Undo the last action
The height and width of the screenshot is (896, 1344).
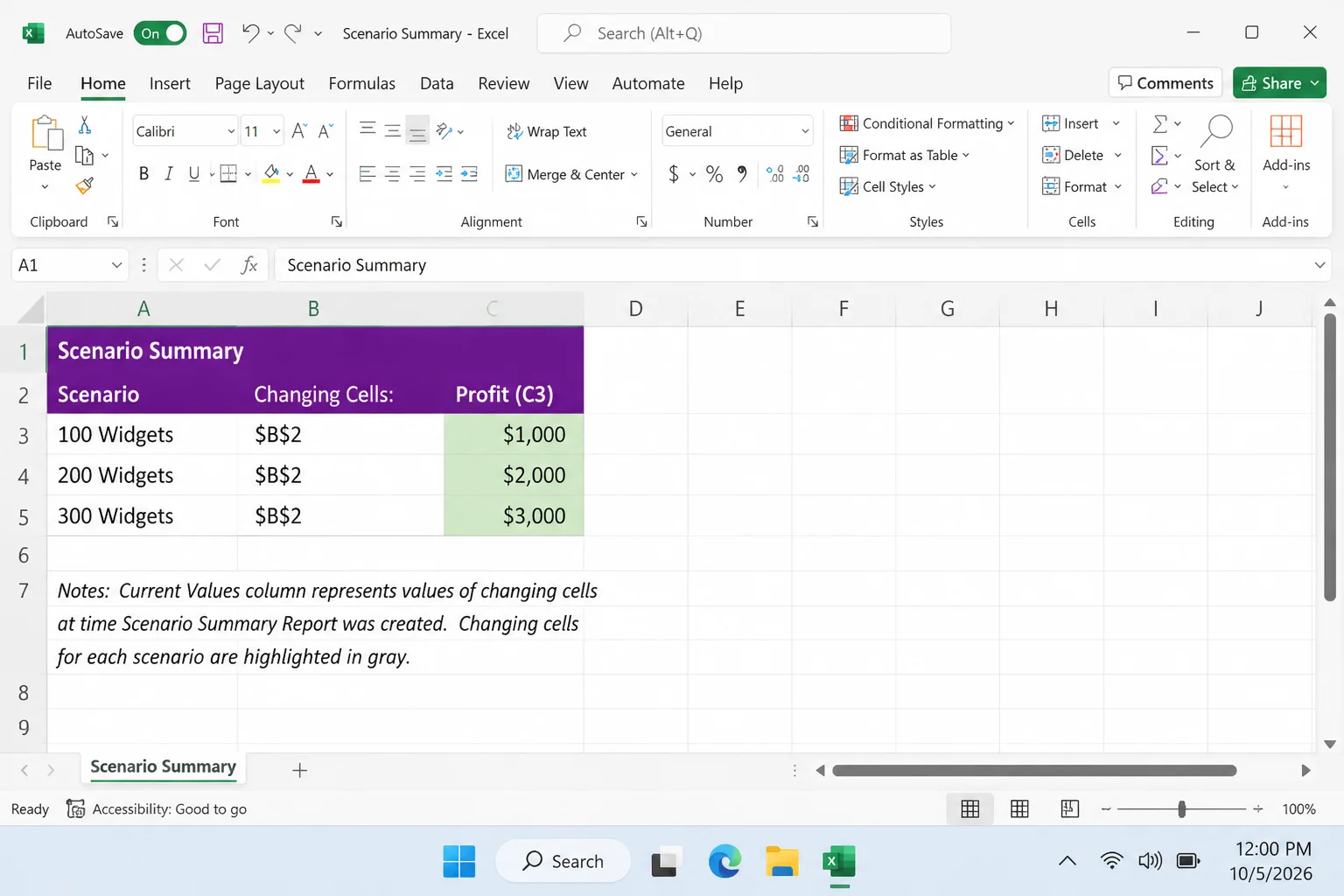point(250,33)
